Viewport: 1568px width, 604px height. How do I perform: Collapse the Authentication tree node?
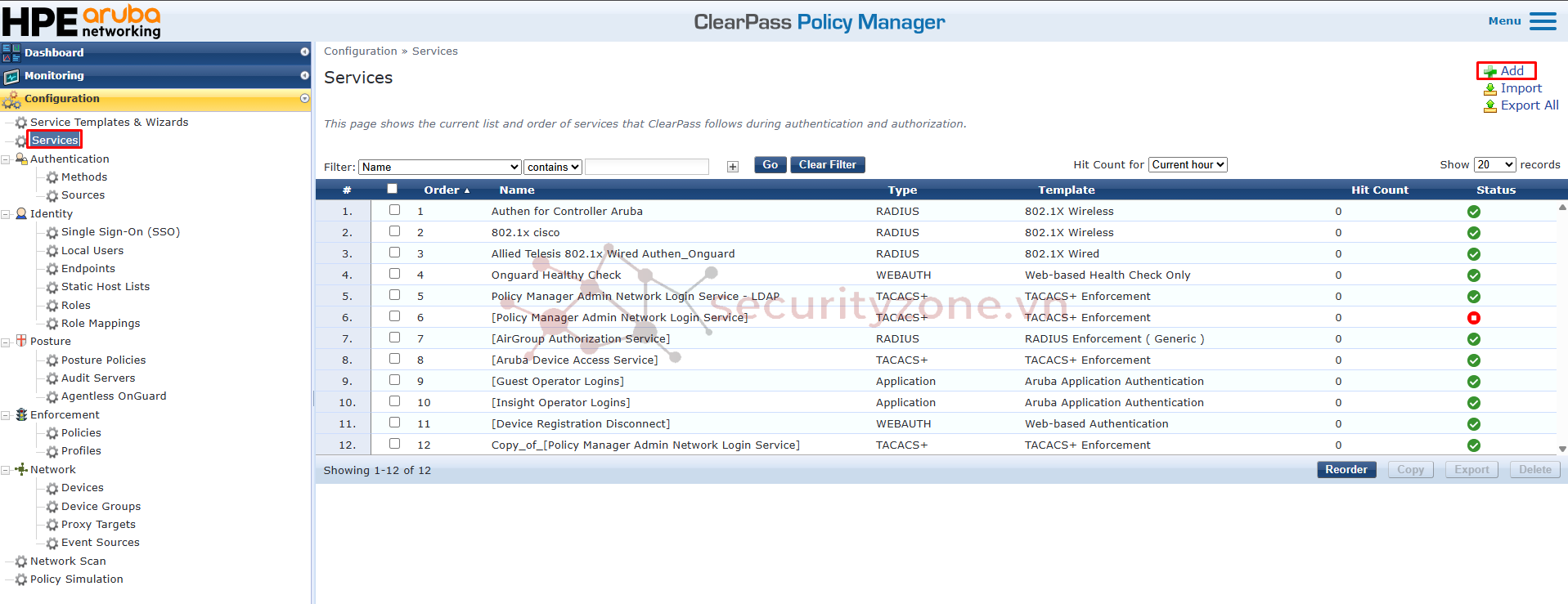(x=6, y=159)
